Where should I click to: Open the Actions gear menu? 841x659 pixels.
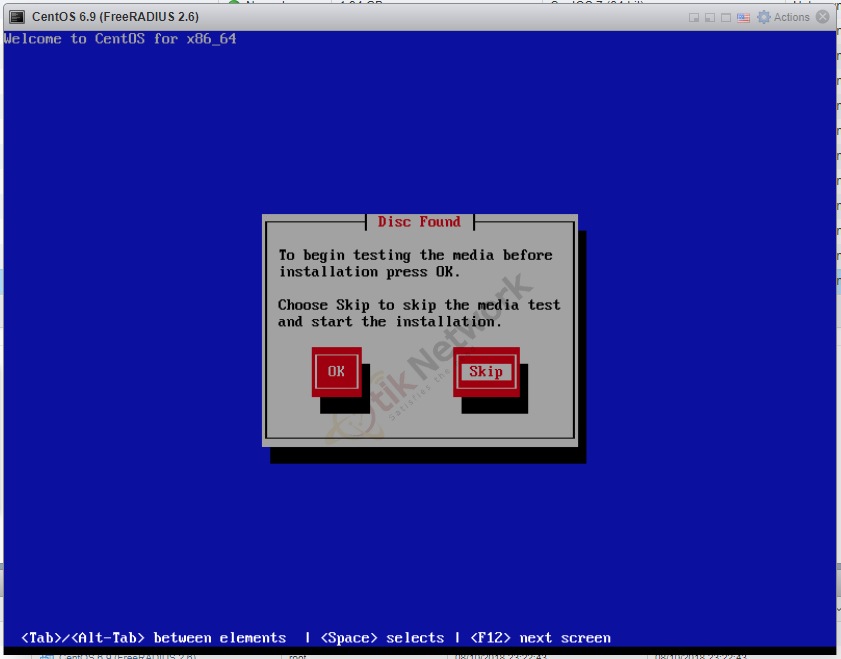coord(783,17)
